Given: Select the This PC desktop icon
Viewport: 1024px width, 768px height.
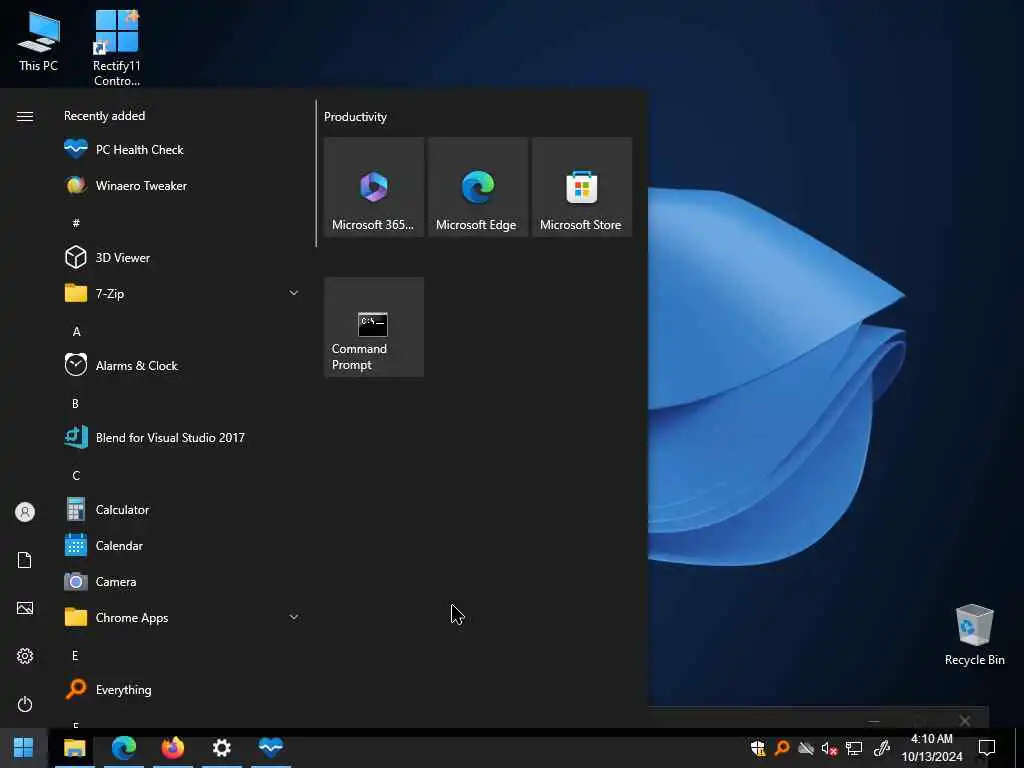Looking at the screenshot, I should [x=39, y=41].
